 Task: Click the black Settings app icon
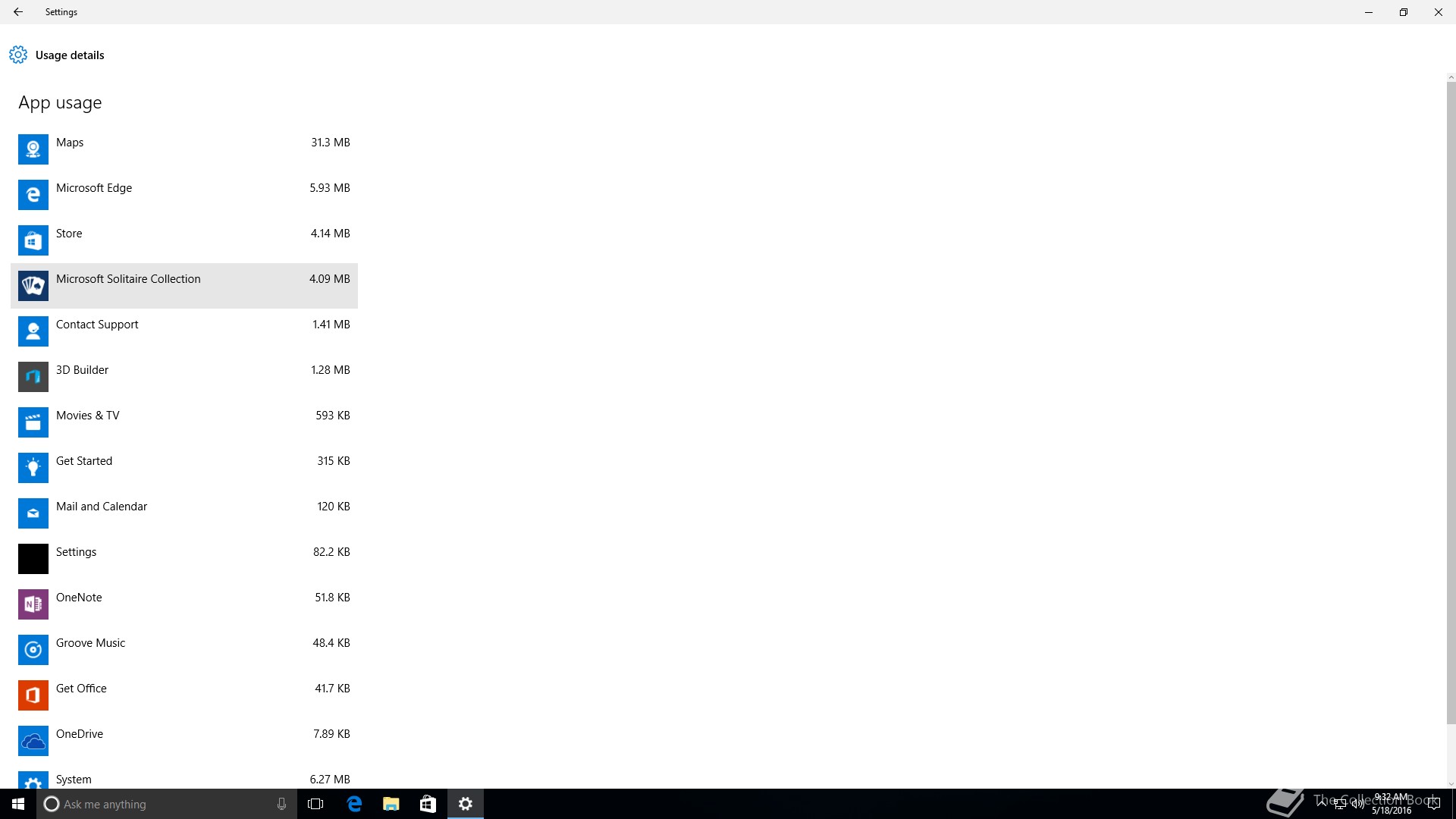(33, 559)
